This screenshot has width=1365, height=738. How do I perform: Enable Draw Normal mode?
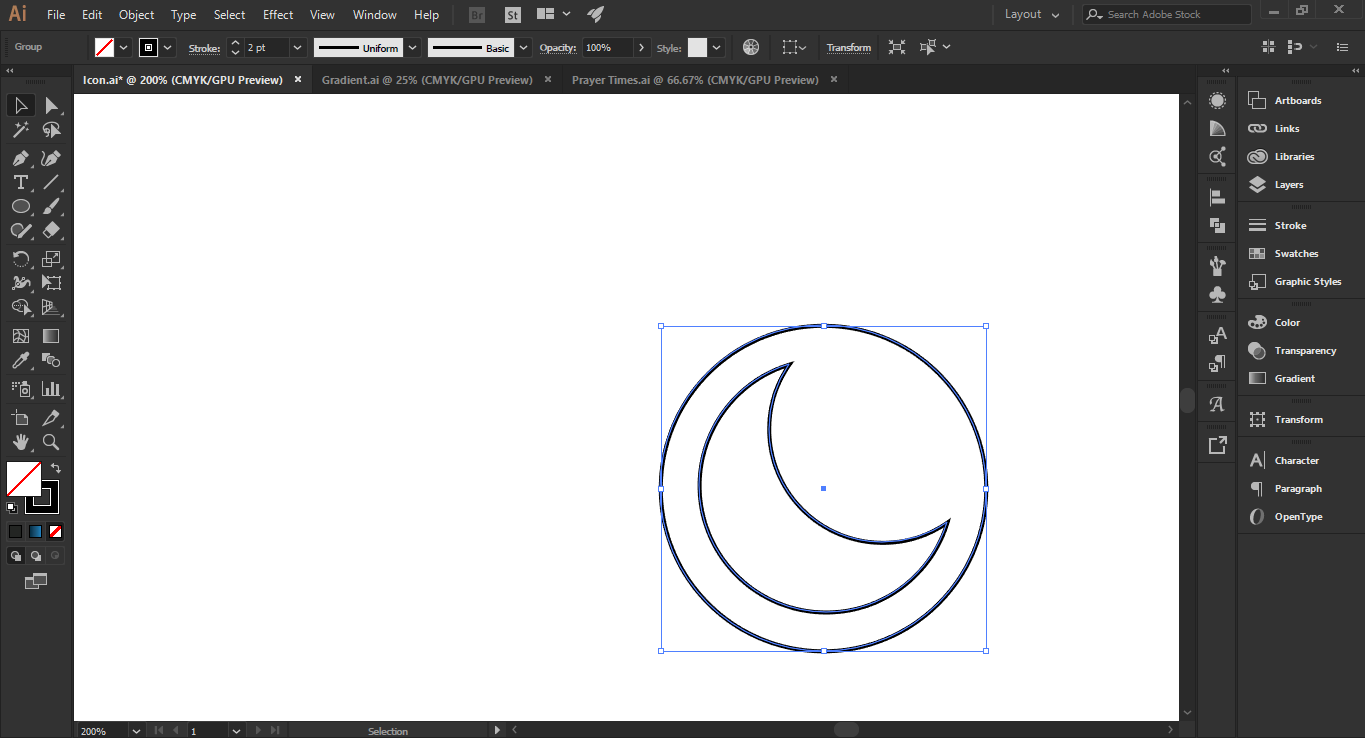(16, 555)
